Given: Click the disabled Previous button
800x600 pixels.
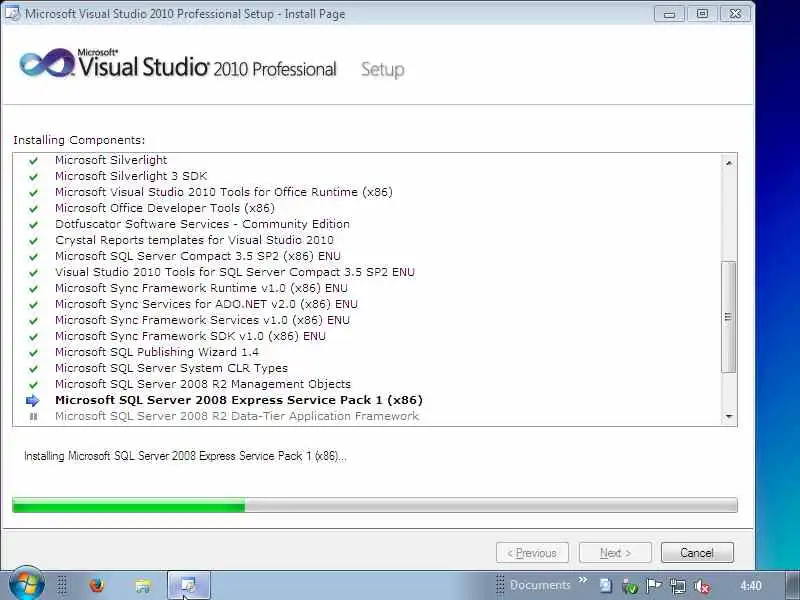Looking at the screenshot, I should coord(532,553).
